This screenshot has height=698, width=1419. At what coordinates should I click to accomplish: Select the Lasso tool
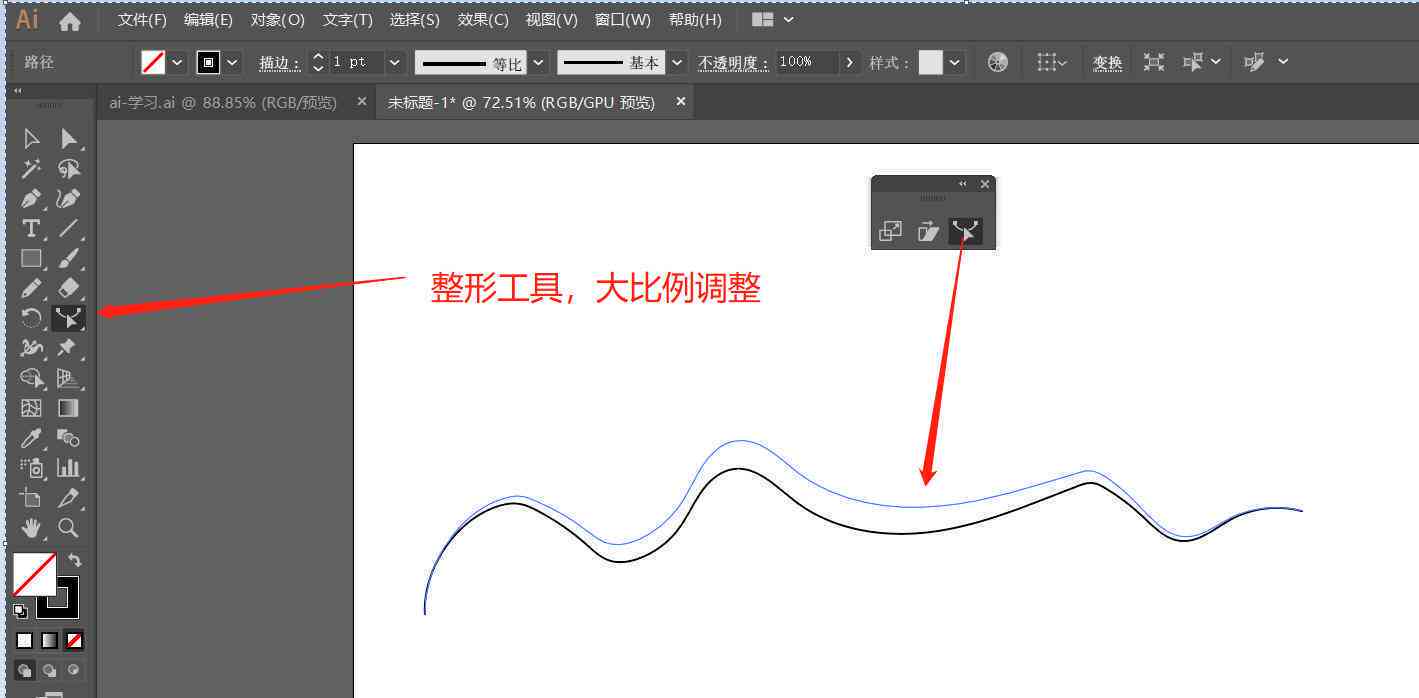coord(68,168)
